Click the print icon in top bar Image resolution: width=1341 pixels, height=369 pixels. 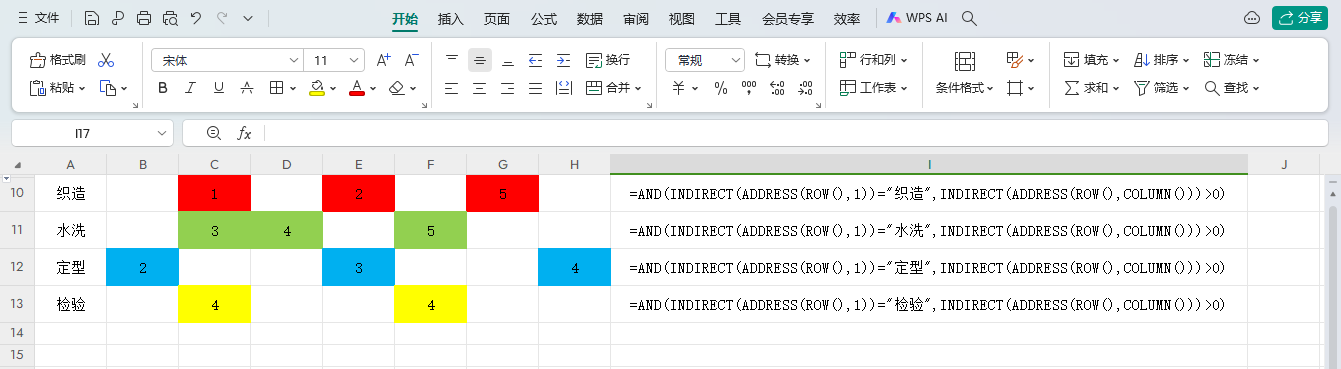click(x=144, y=18)
